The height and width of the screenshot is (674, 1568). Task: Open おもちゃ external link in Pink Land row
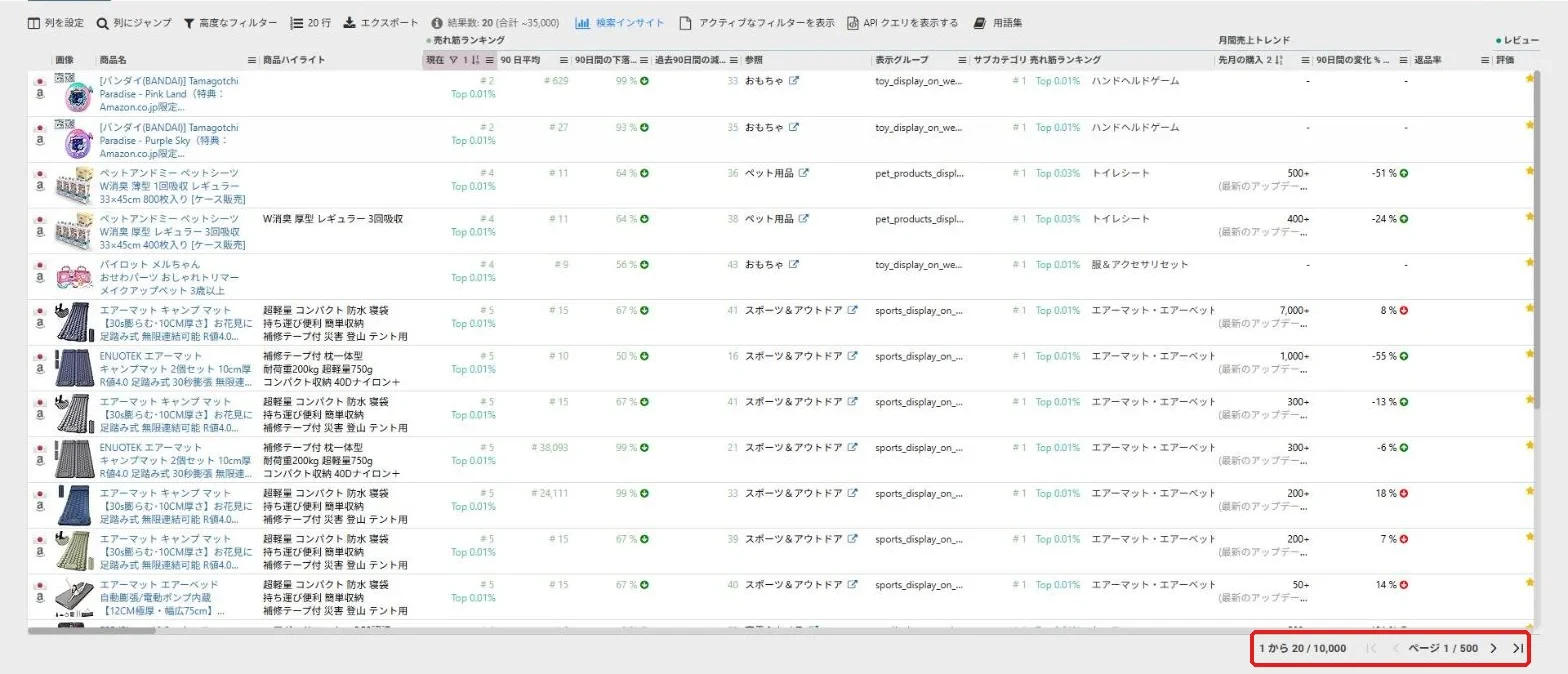click(x=794, y=81)
